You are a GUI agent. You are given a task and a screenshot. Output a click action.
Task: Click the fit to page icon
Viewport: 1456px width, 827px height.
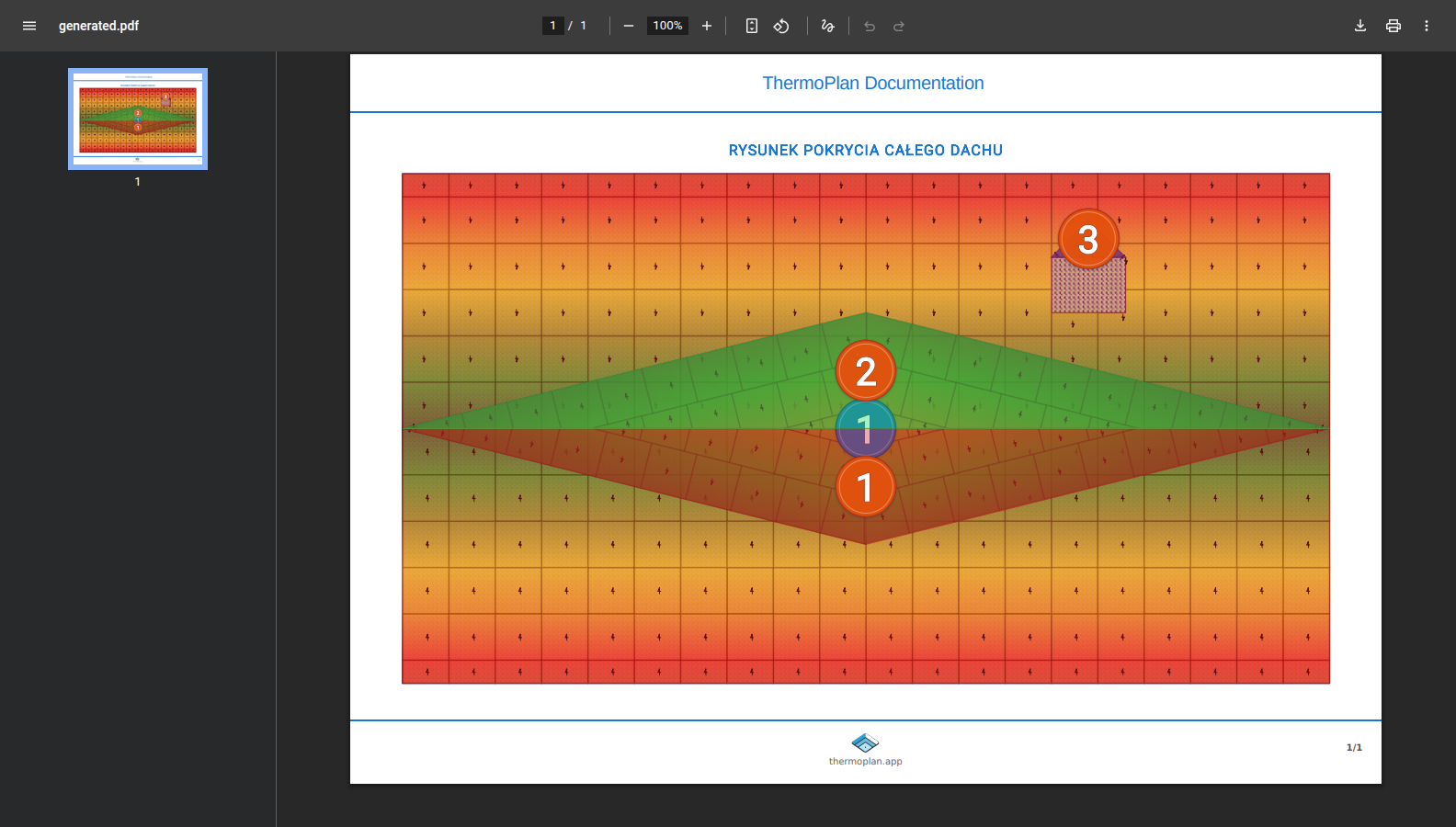(752, 26)
